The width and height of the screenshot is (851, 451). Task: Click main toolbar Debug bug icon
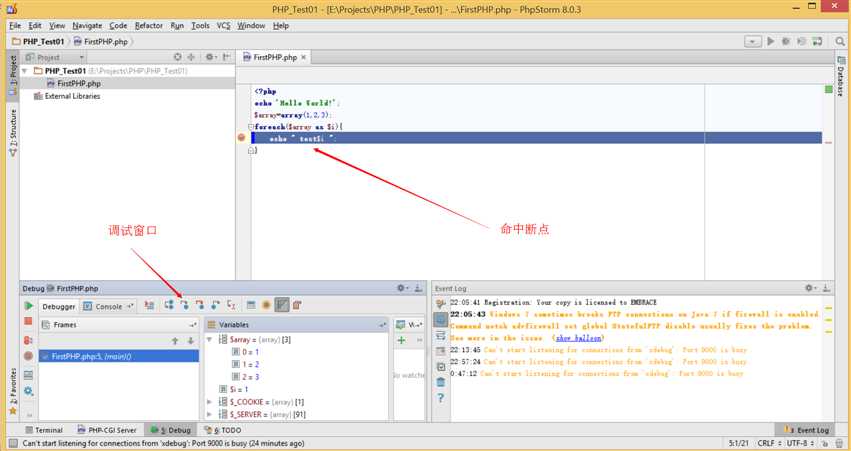click(785, 41)
